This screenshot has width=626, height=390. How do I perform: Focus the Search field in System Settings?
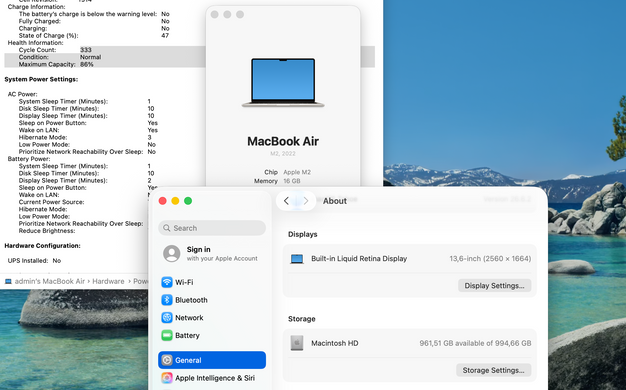(x=212, y=228)
